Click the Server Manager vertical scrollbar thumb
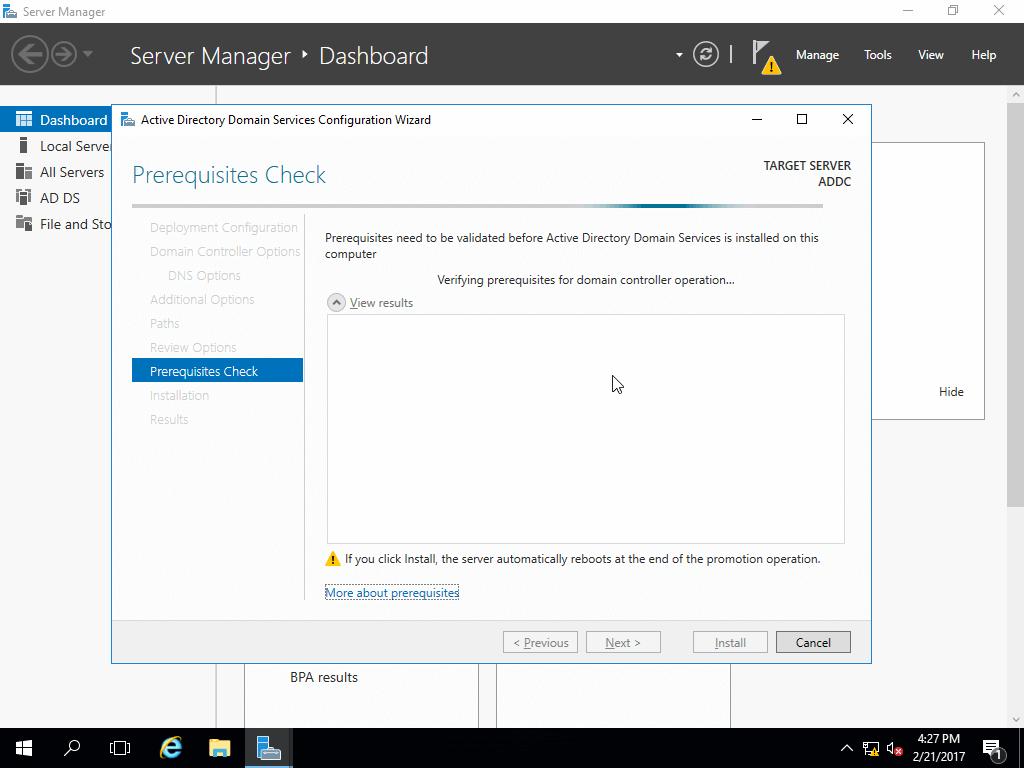This screenshot has height=768, width=1024. (1016, 304)
